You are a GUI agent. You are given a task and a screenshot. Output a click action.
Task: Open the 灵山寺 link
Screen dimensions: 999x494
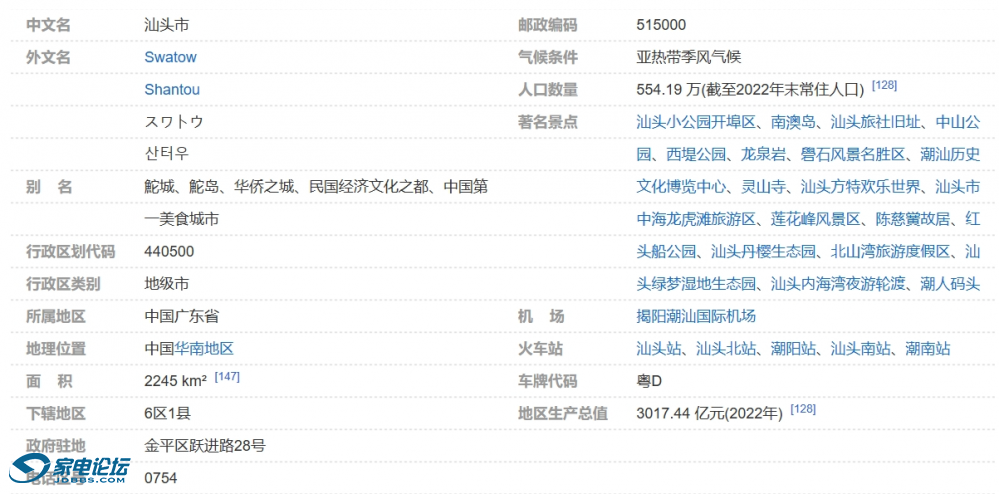(x=763, y=186)
